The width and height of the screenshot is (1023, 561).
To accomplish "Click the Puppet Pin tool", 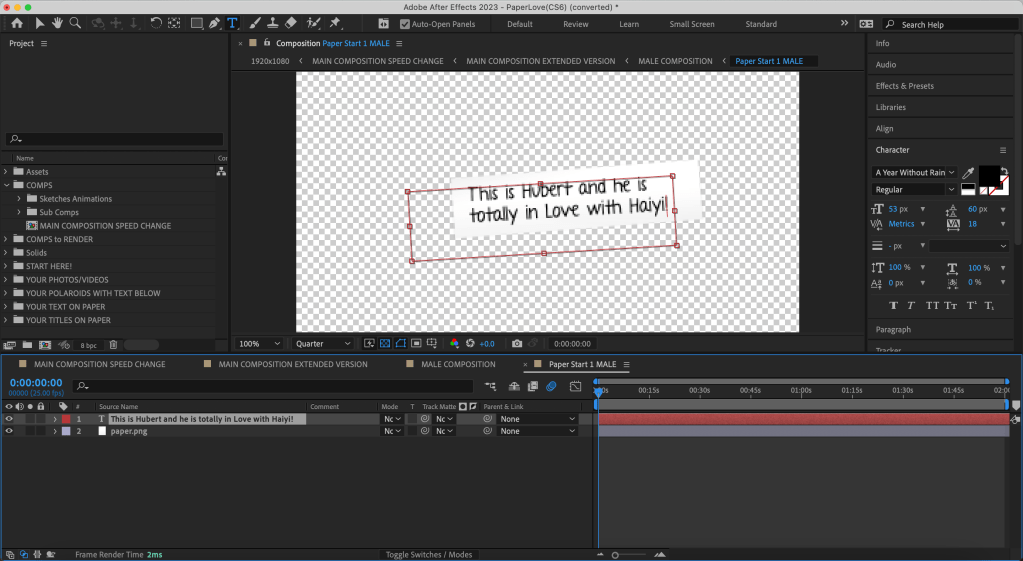I will (x=335, y=23).
